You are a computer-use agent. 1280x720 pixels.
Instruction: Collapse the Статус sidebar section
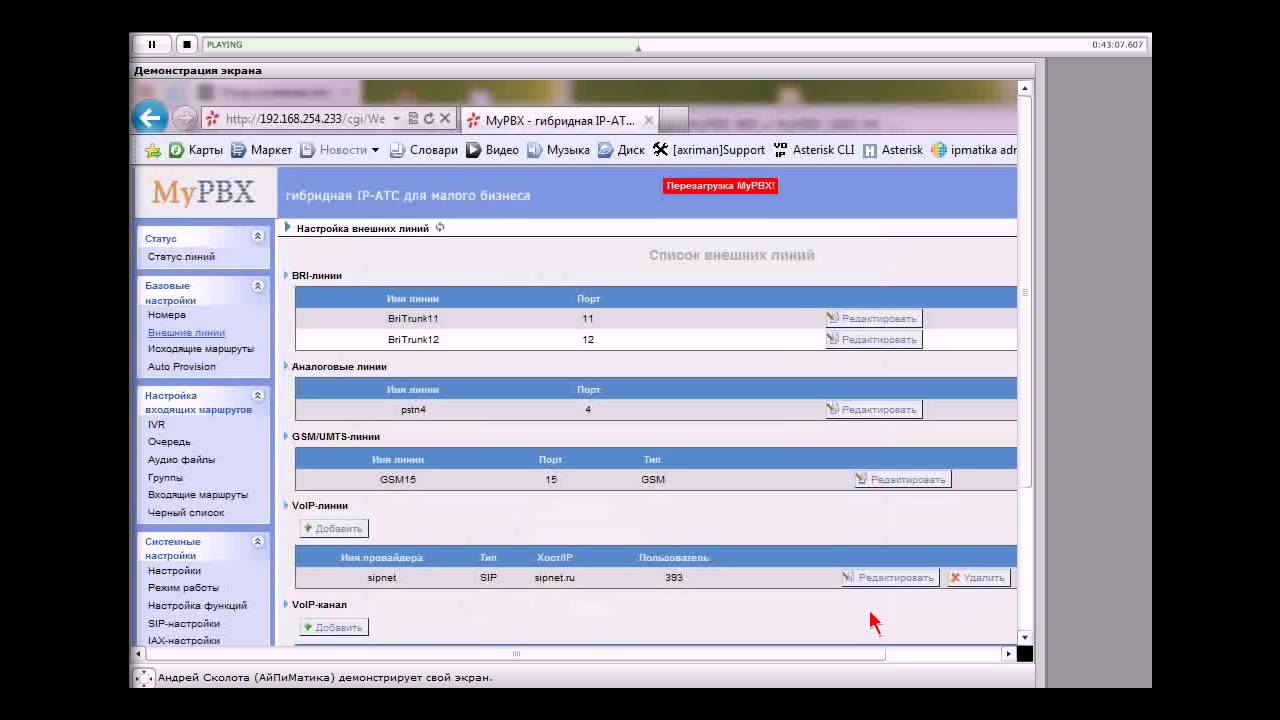pos(257,237)
